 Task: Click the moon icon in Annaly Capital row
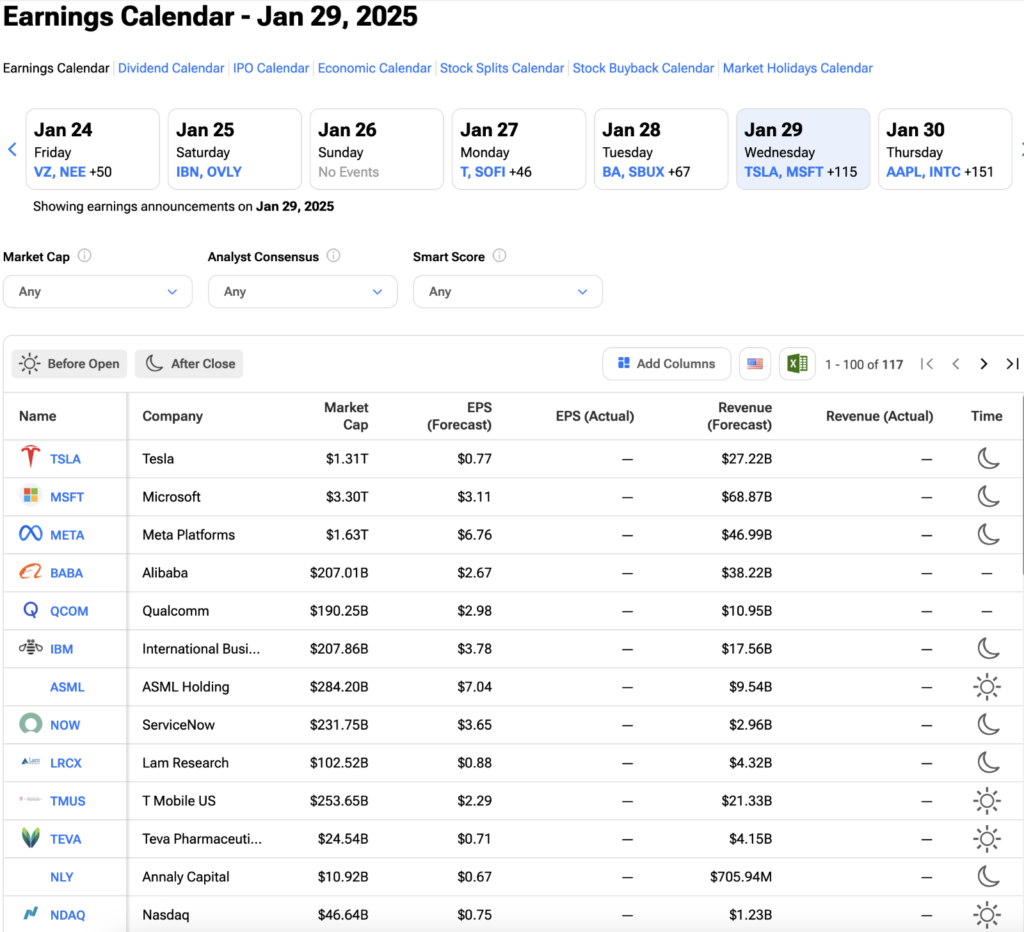point(988,876)
